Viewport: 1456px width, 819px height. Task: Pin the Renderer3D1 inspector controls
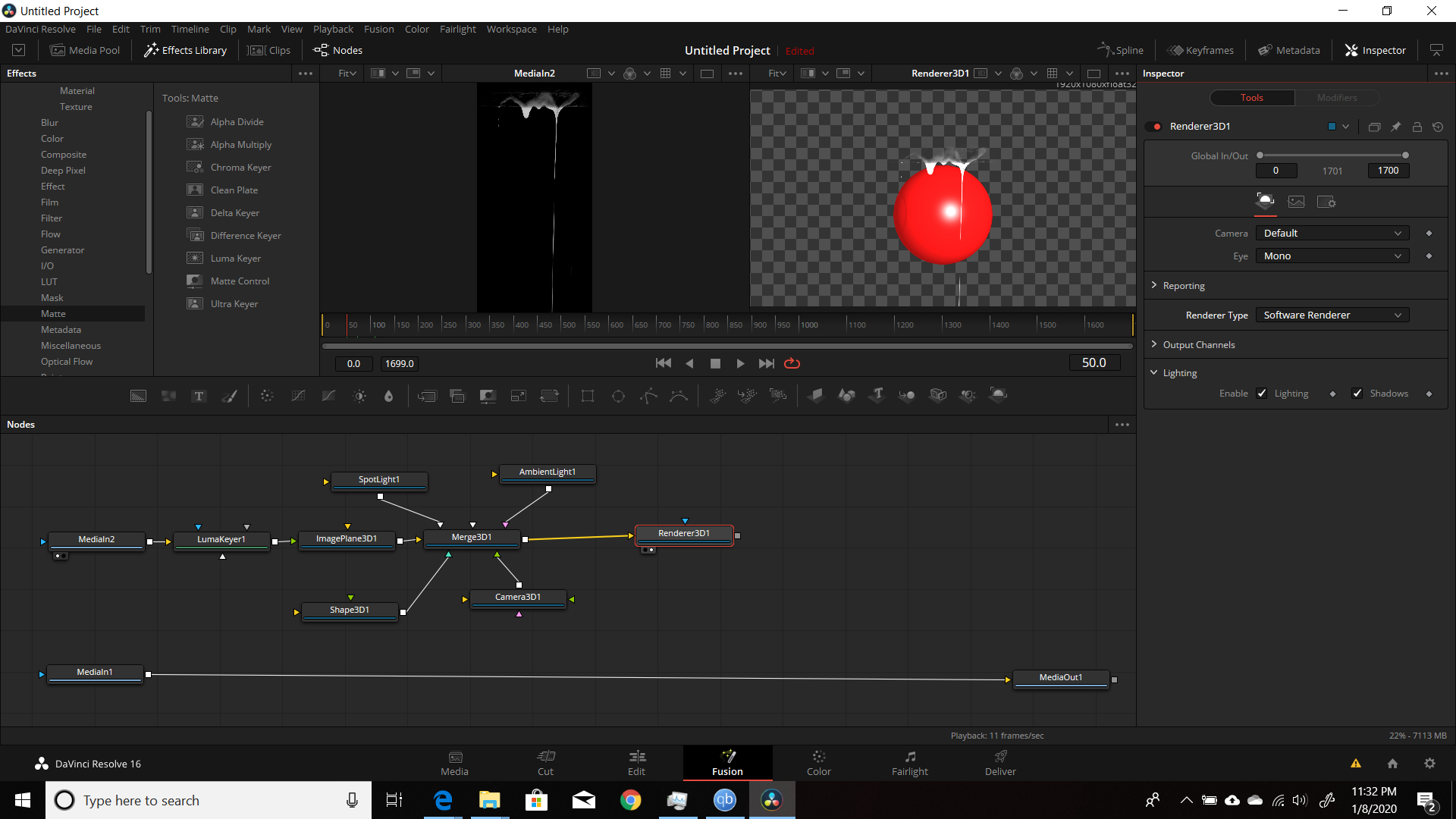coord(1395,127)
